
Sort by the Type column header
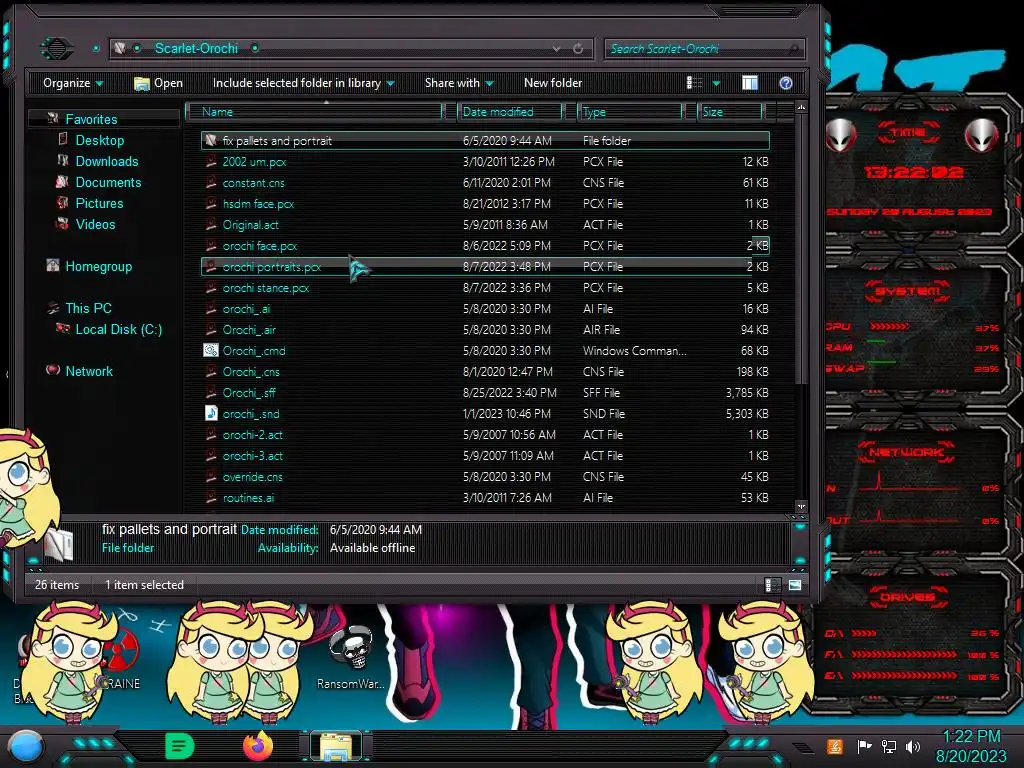630,112
